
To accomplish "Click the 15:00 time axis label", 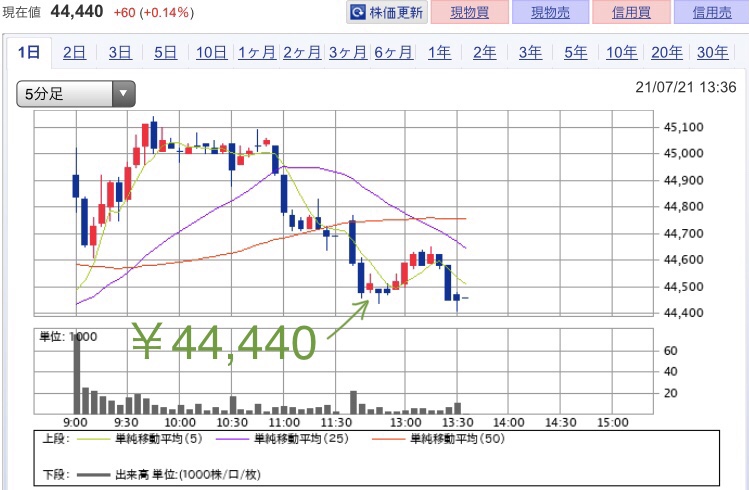I will pos(613,423).
